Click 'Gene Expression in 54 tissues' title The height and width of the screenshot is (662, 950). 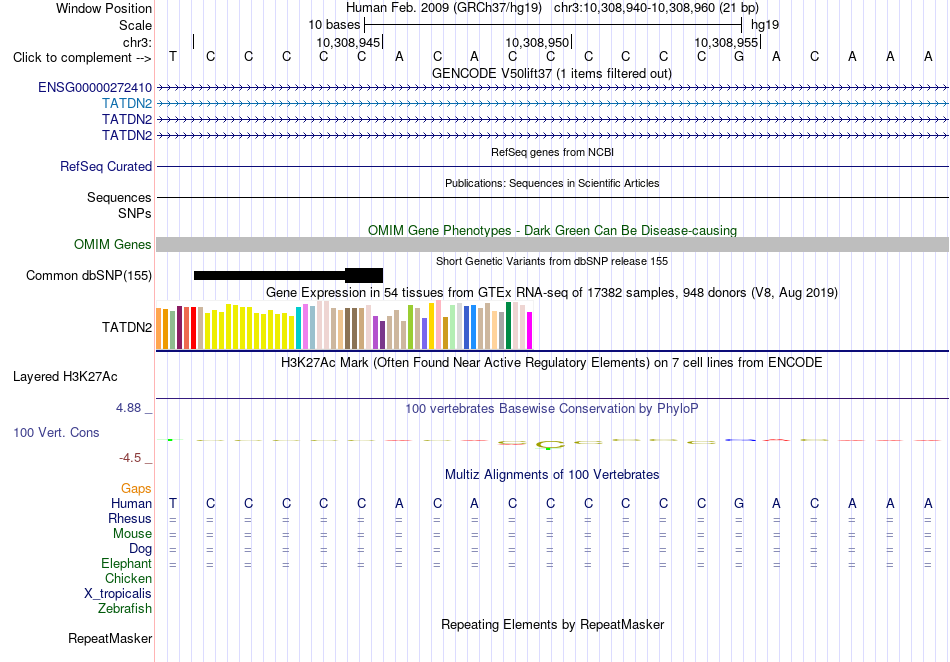552,293
